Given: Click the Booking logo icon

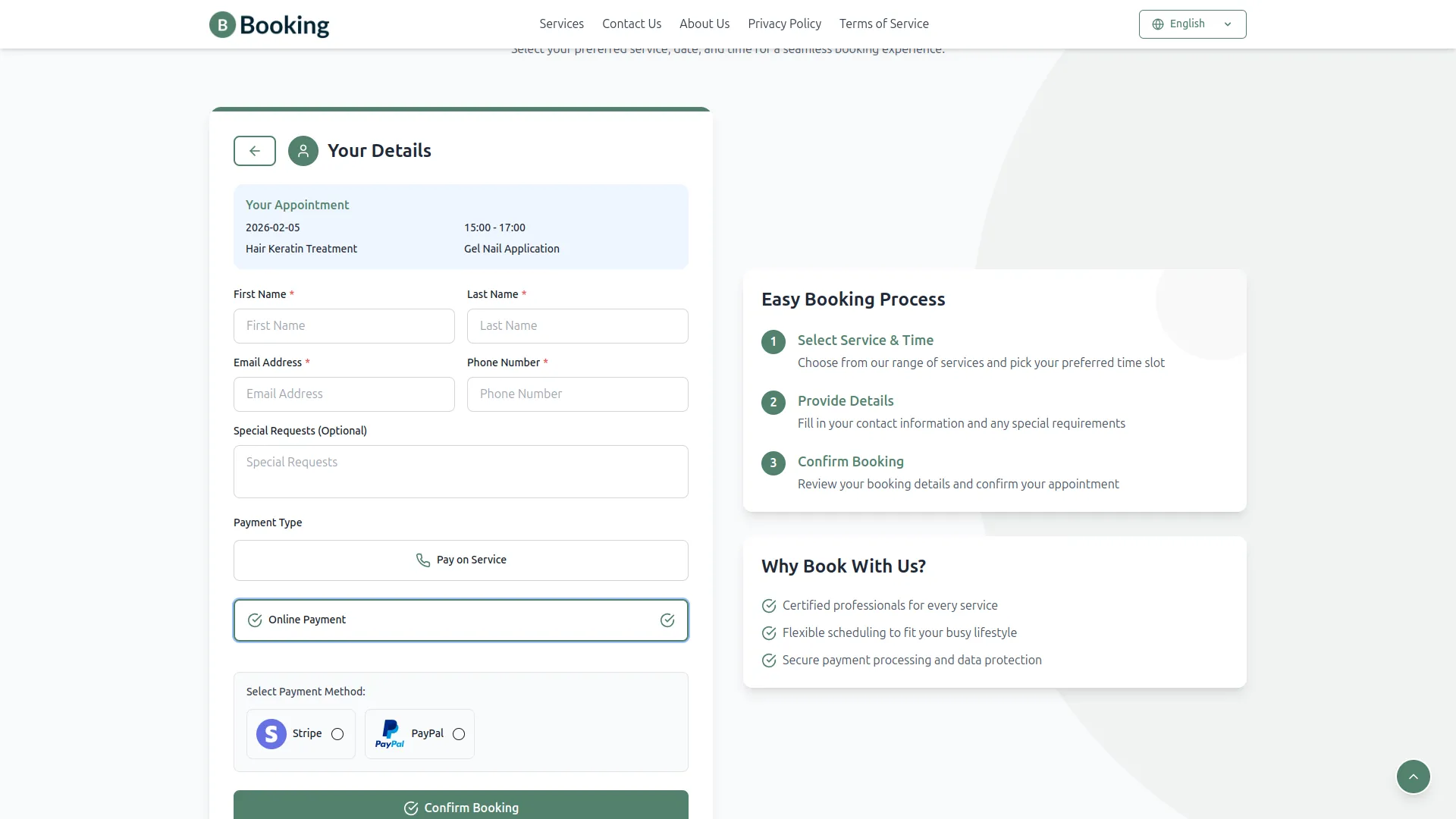Looking at the screenshot, I should tap(222, 25).
